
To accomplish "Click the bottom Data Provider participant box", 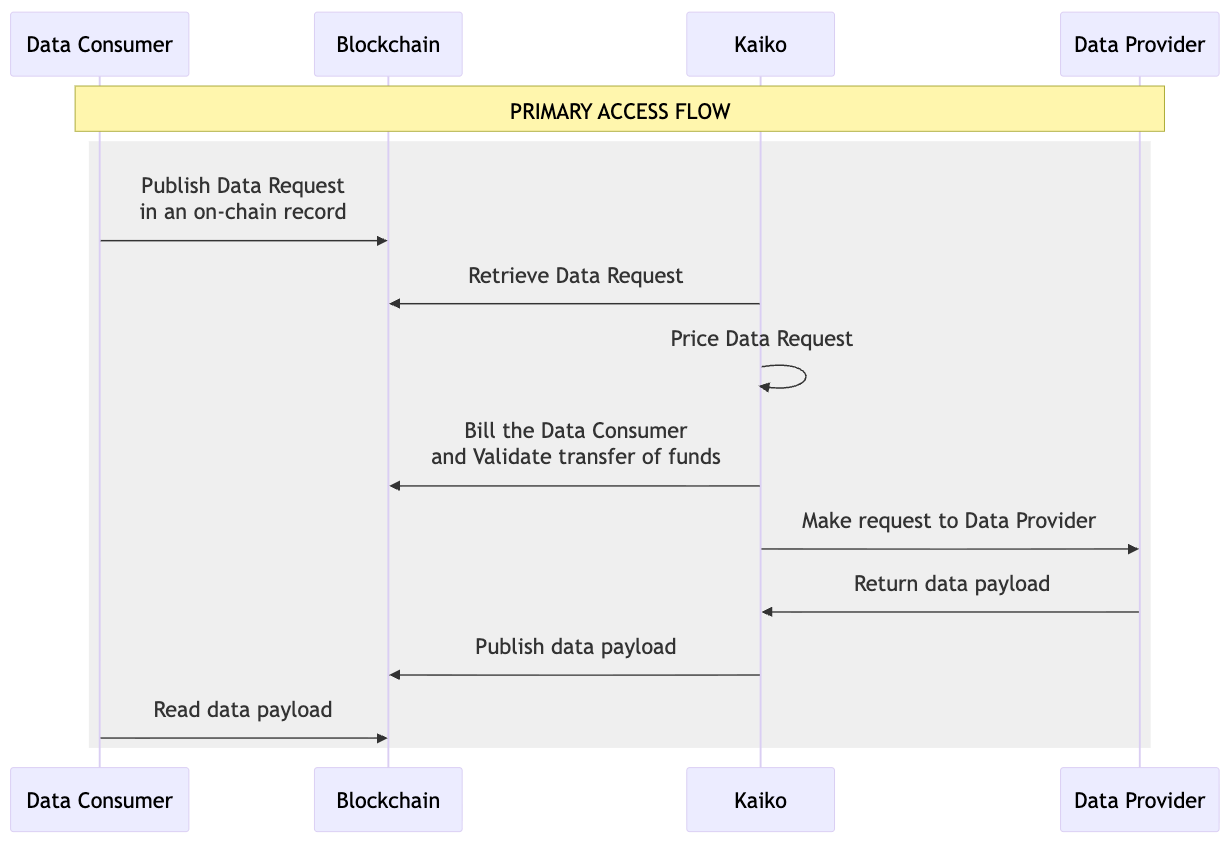I will [x=1139, y=800].
